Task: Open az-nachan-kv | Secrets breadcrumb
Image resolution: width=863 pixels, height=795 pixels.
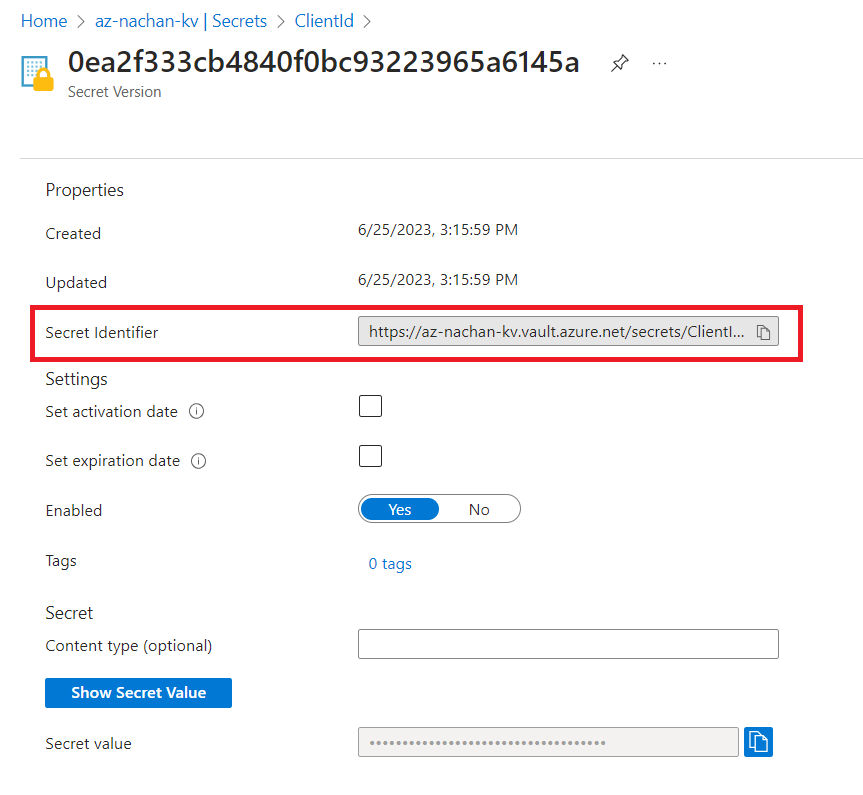Action: (x=188, y=20)
